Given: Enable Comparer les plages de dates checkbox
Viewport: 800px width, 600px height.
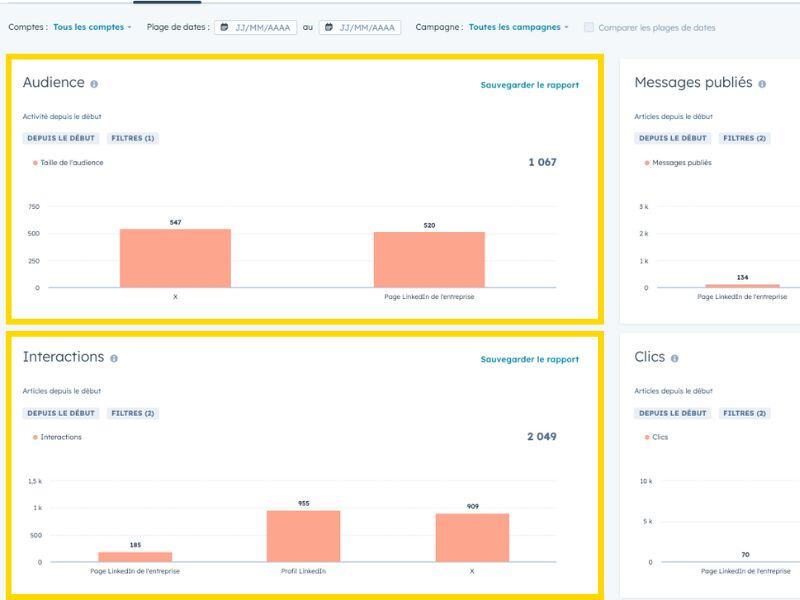Looking at the screenshot, I should click(x=589, y=27).
